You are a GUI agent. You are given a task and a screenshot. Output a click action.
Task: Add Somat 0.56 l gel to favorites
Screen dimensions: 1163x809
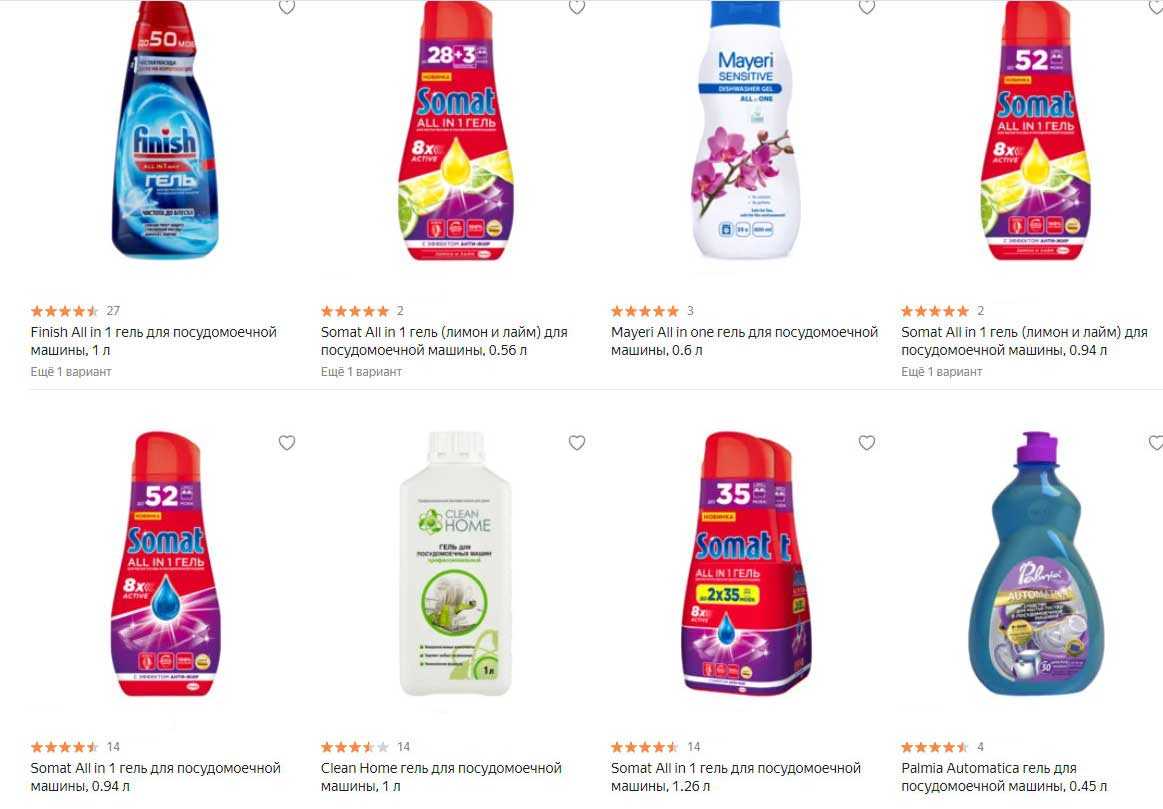577,7
